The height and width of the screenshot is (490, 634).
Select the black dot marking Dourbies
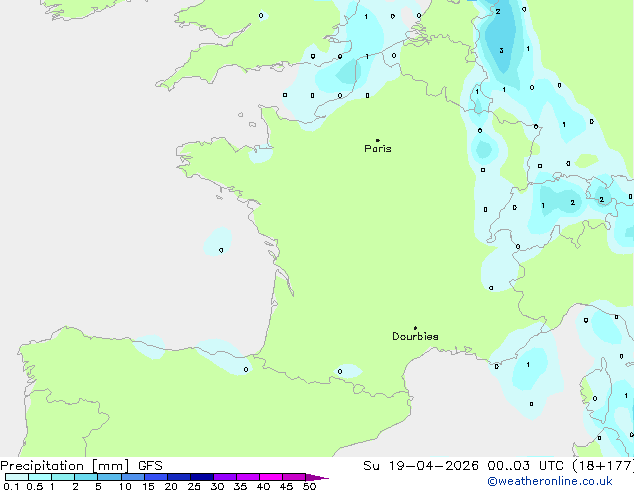(x=415, y=328)
